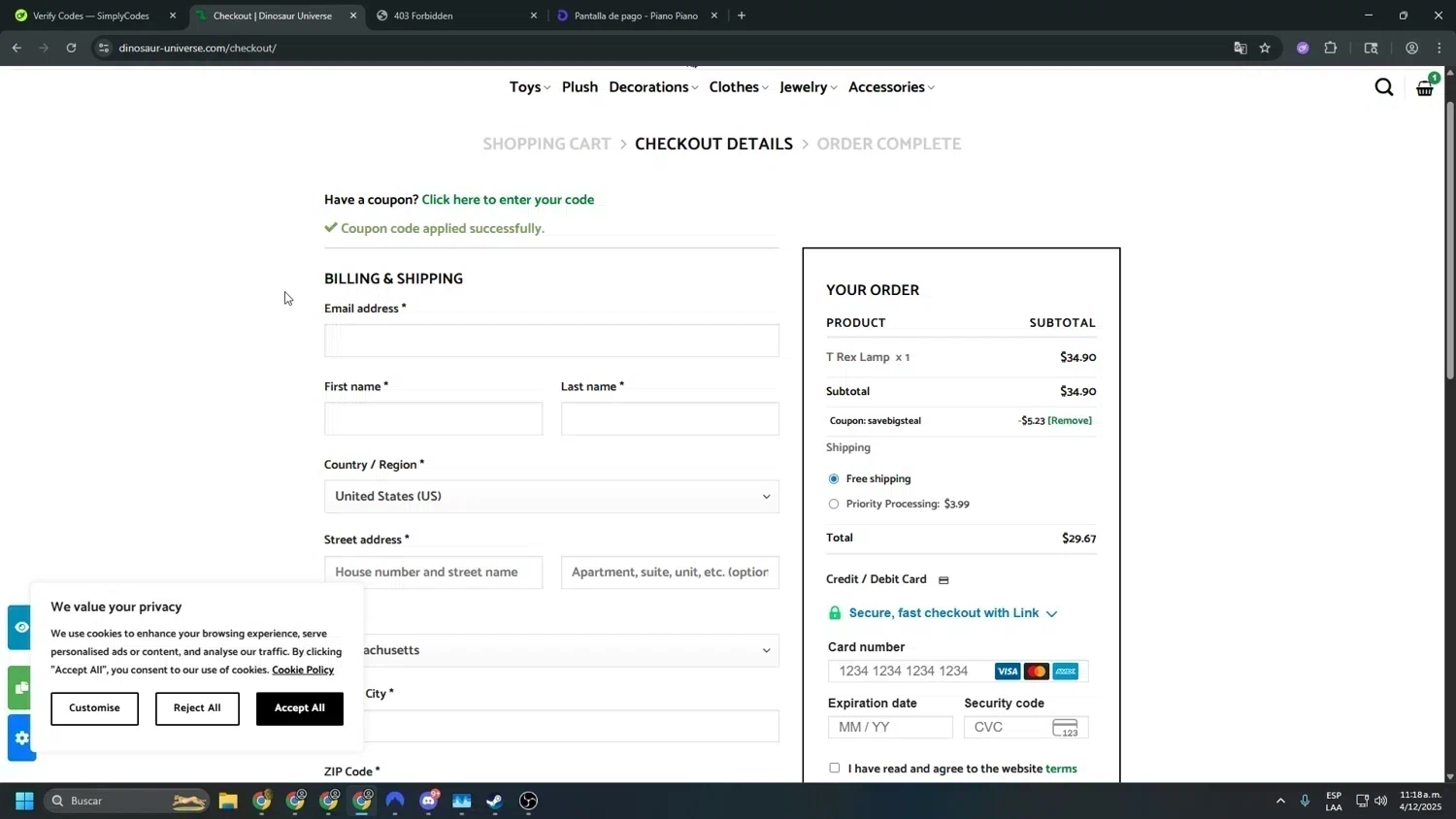Click the First name input field

point(433,418)
